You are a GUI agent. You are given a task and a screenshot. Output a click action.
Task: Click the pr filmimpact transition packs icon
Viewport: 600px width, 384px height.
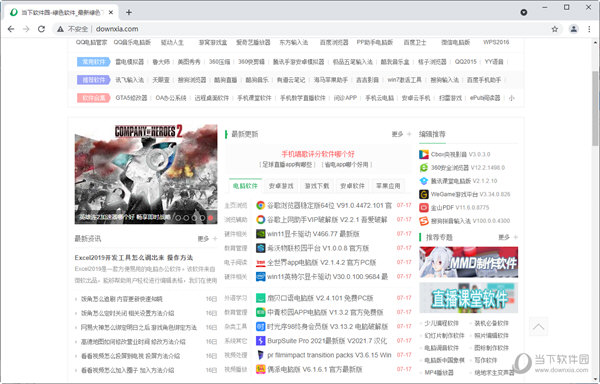click(261, 355)
